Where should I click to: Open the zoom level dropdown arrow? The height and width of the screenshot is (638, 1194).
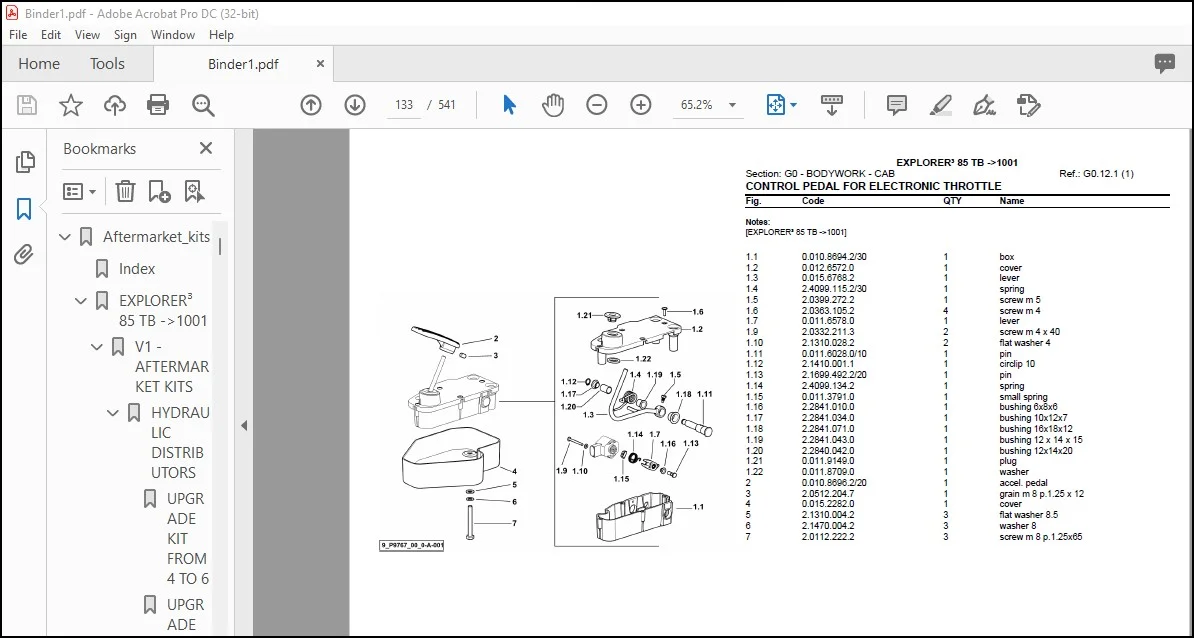click(733, 105)
